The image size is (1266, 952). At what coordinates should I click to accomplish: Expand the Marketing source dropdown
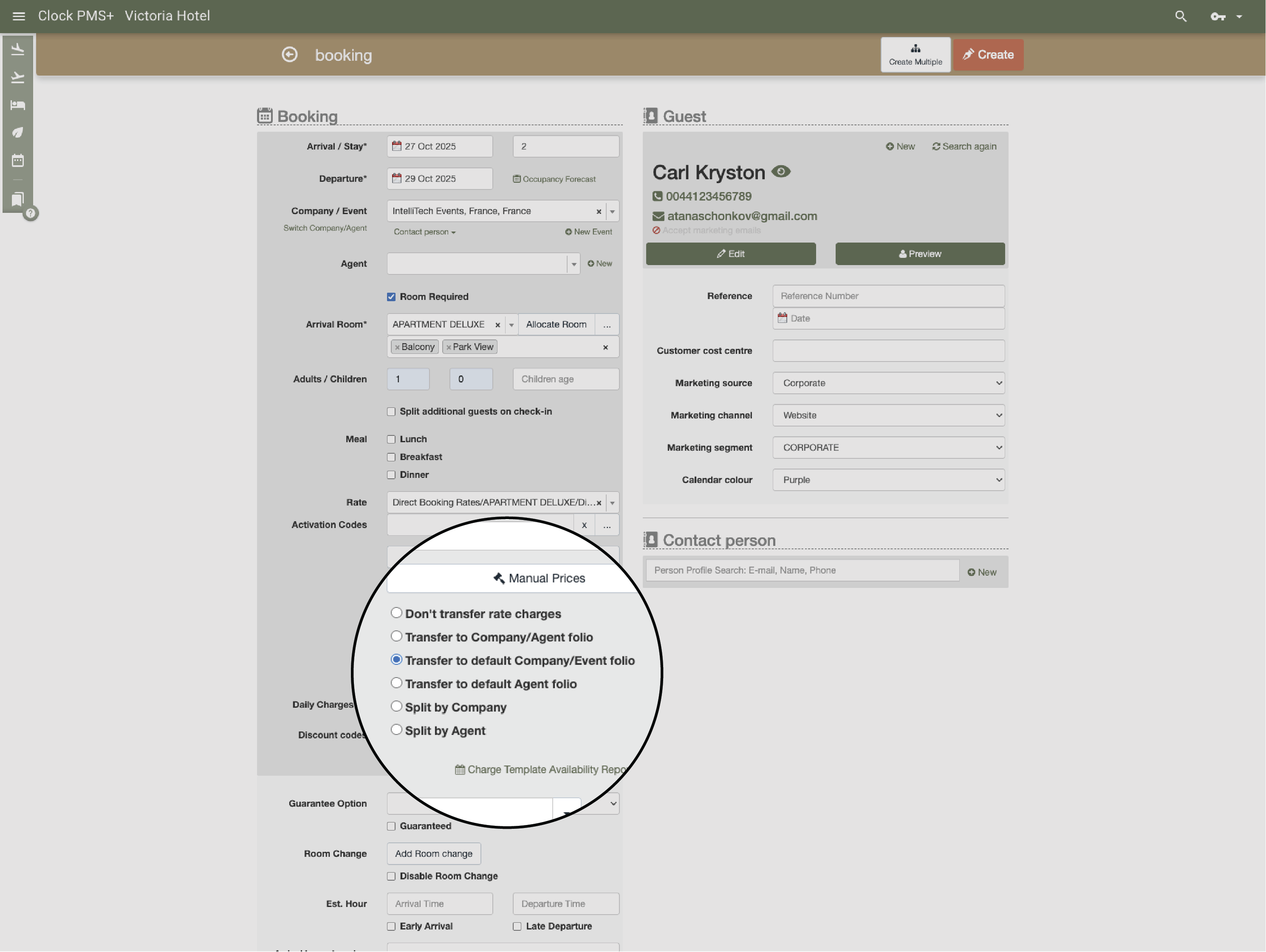coord(888,383)
